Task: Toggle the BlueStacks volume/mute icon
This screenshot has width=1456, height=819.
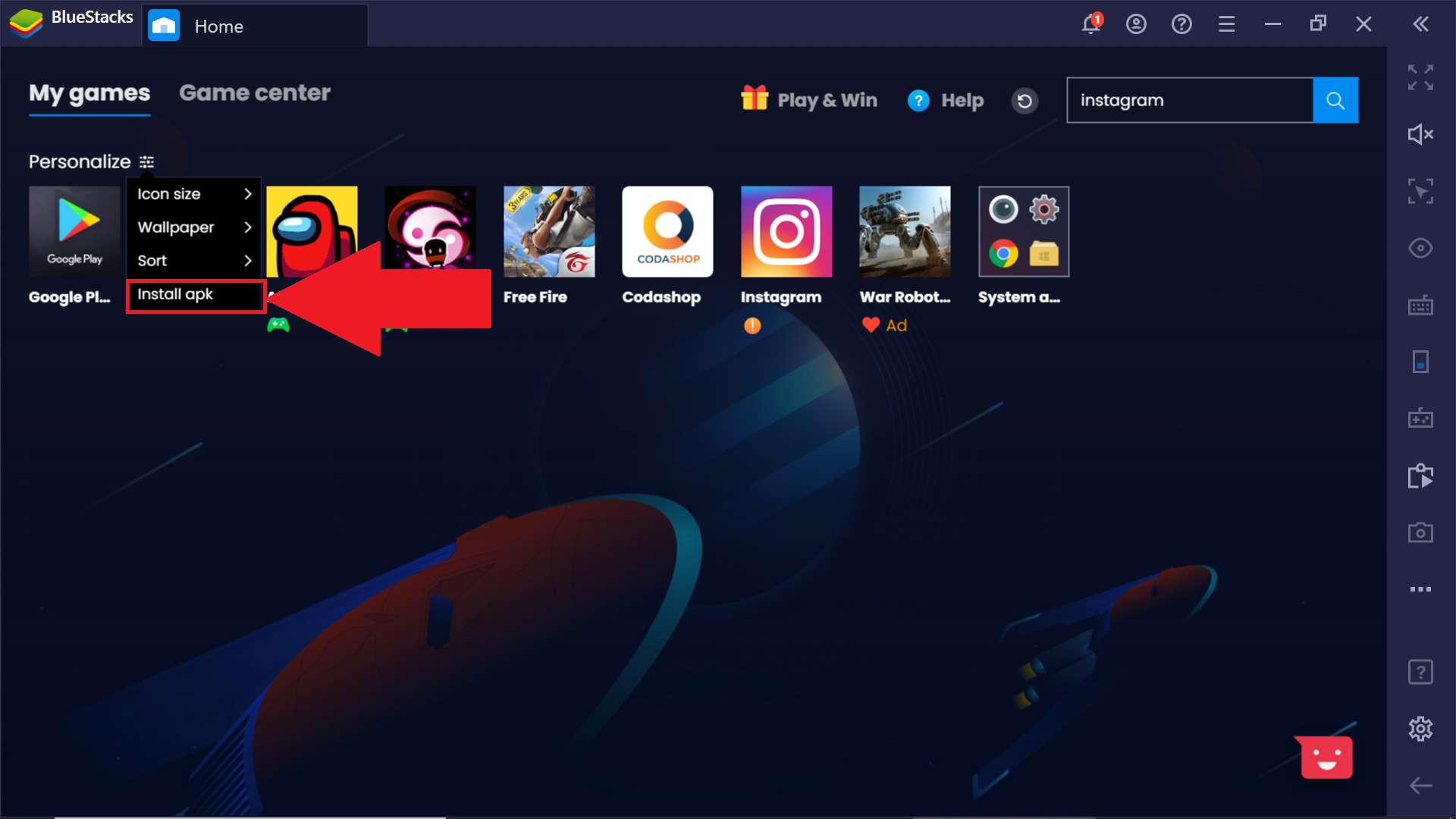Action: (1421, 134)
